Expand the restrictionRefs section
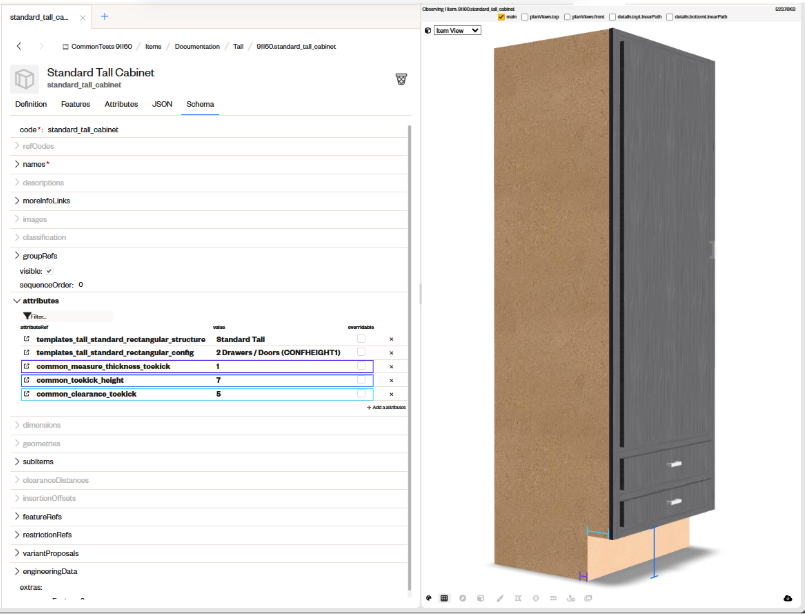 17,534
